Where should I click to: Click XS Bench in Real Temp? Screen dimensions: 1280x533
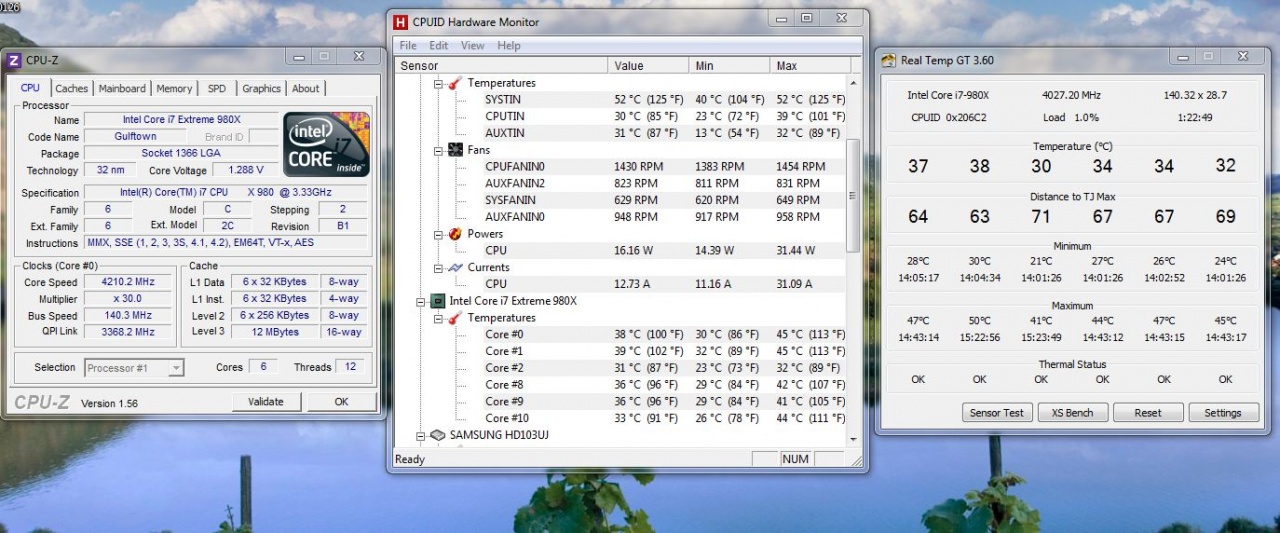pyautogui.click(x=1072, y=413)
